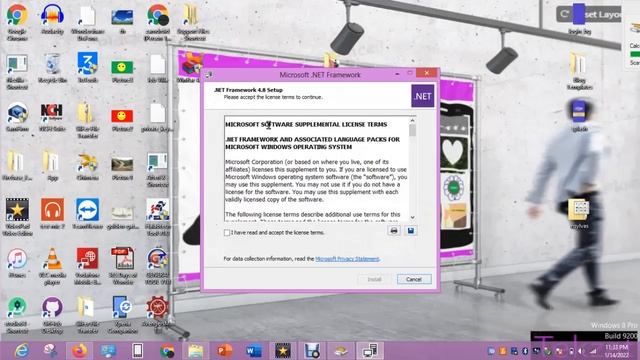Select the red remote desktop app shortcut
Screen dimensions: 640x360
pyautogui.click(x=87, y=266)
